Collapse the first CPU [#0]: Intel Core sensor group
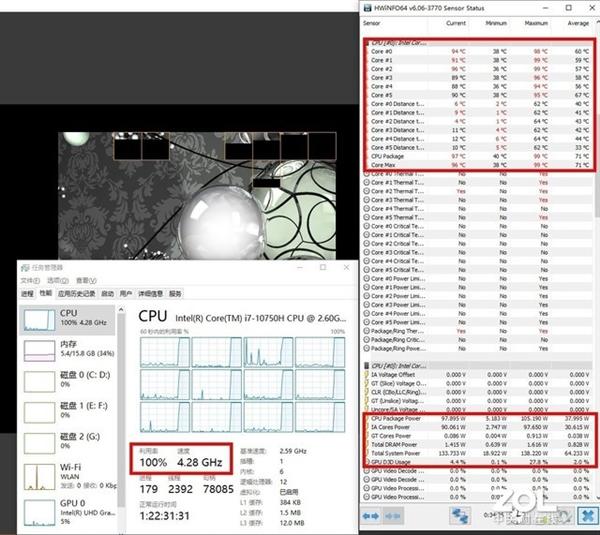Viewport: 600px width, 535px height. 398,43
